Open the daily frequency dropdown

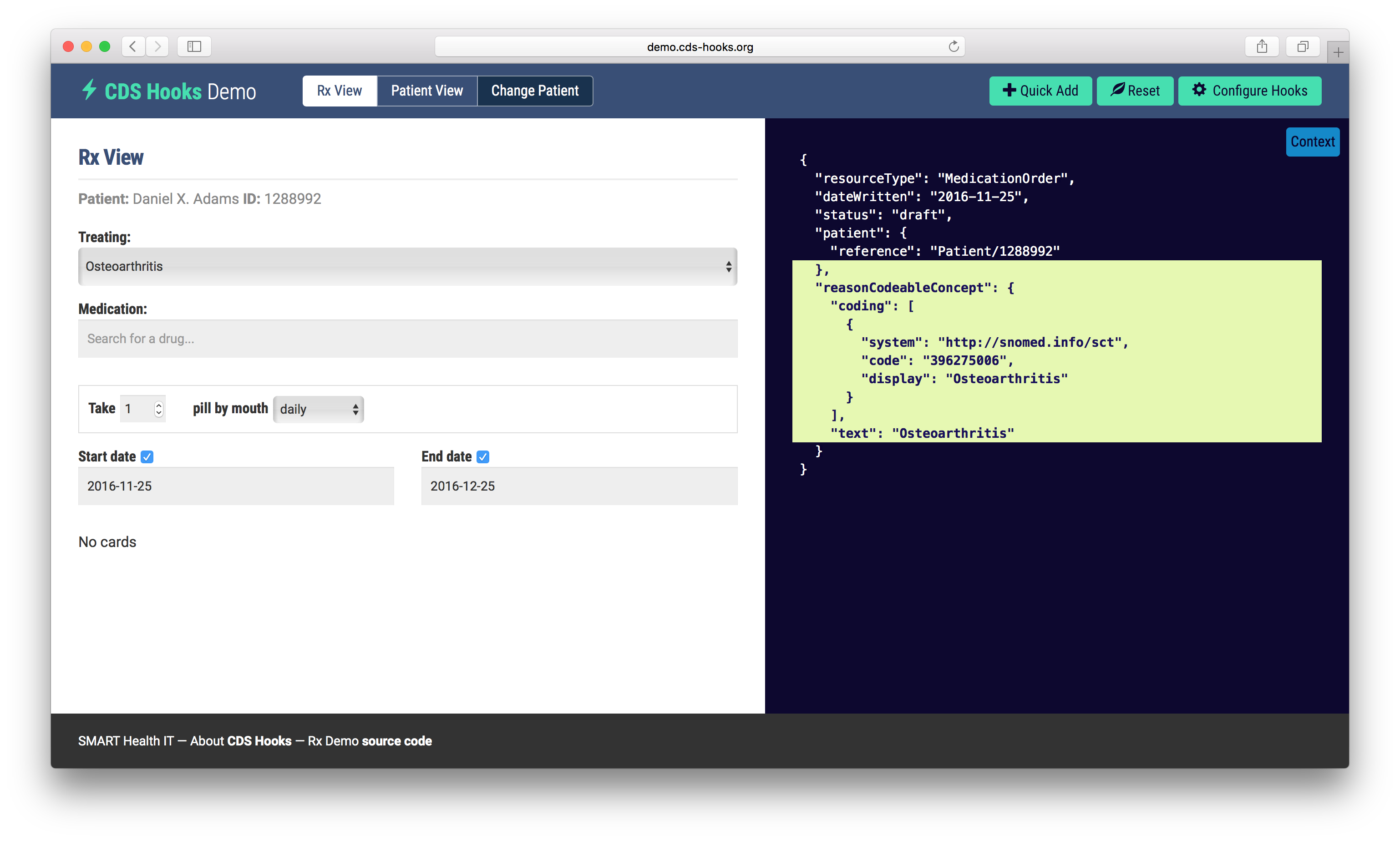pyautogui.click(x=319, y=409)
